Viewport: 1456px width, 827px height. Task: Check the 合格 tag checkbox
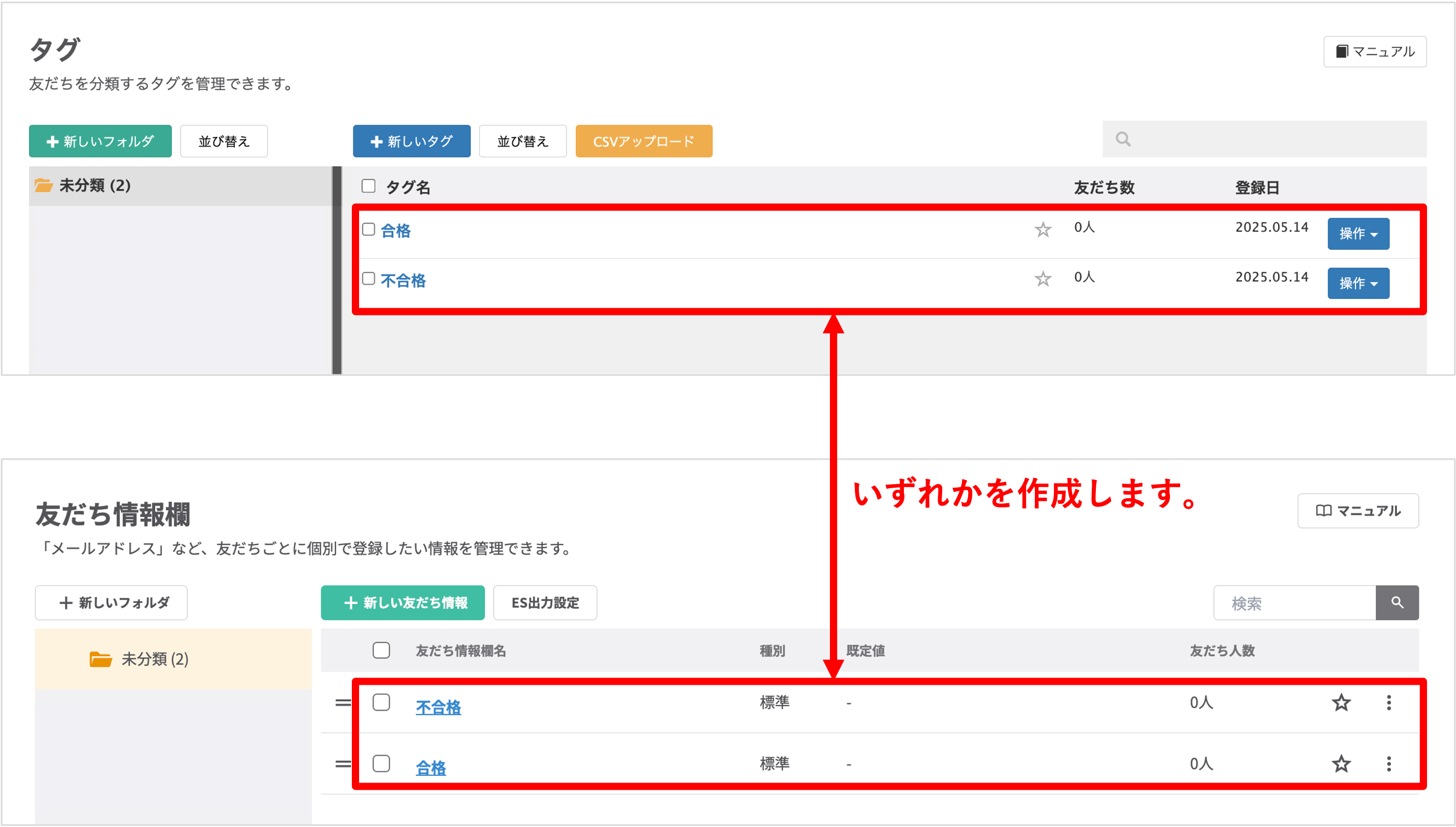point(369,230)
